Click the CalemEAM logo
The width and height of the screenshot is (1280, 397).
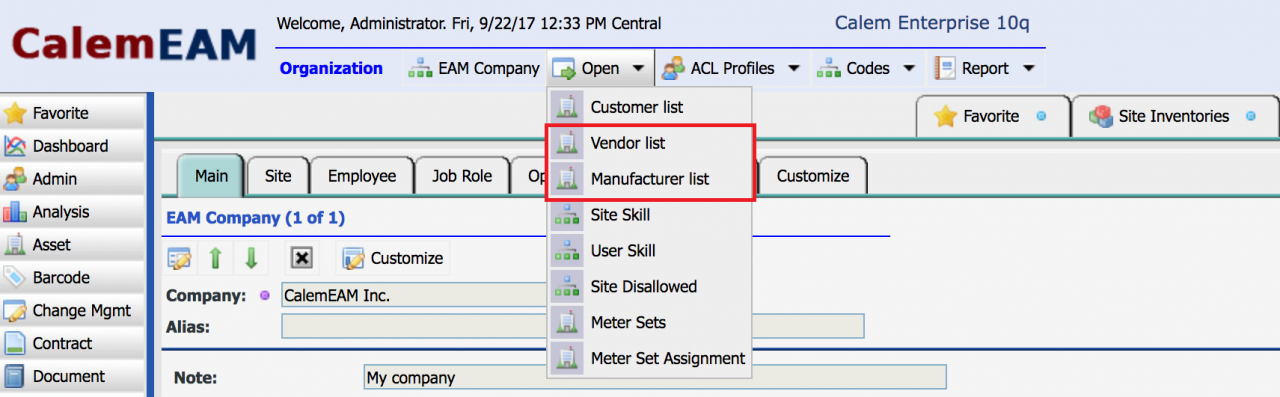point(133,45)
